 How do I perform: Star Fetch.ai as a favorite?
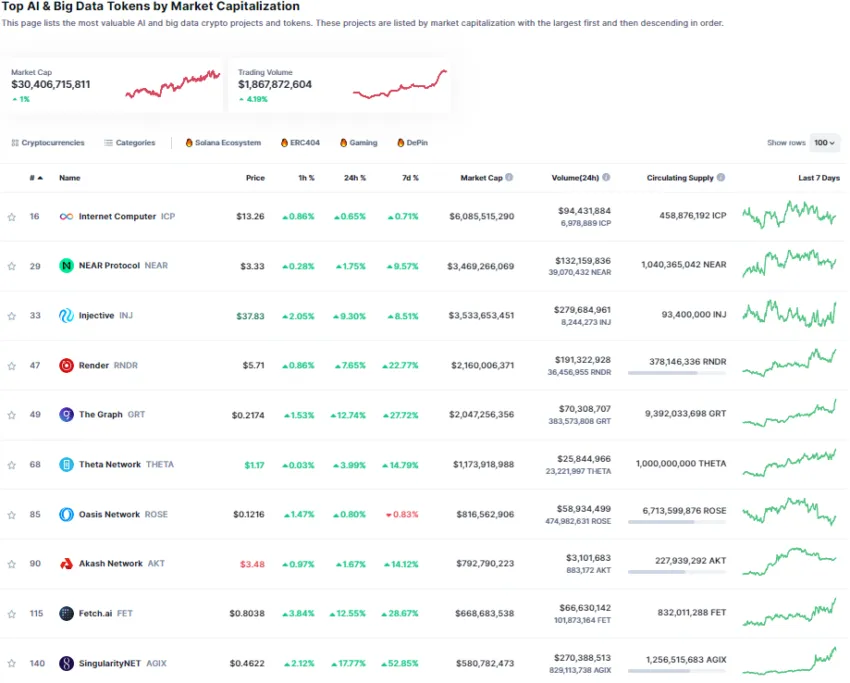tap(11, 614)
